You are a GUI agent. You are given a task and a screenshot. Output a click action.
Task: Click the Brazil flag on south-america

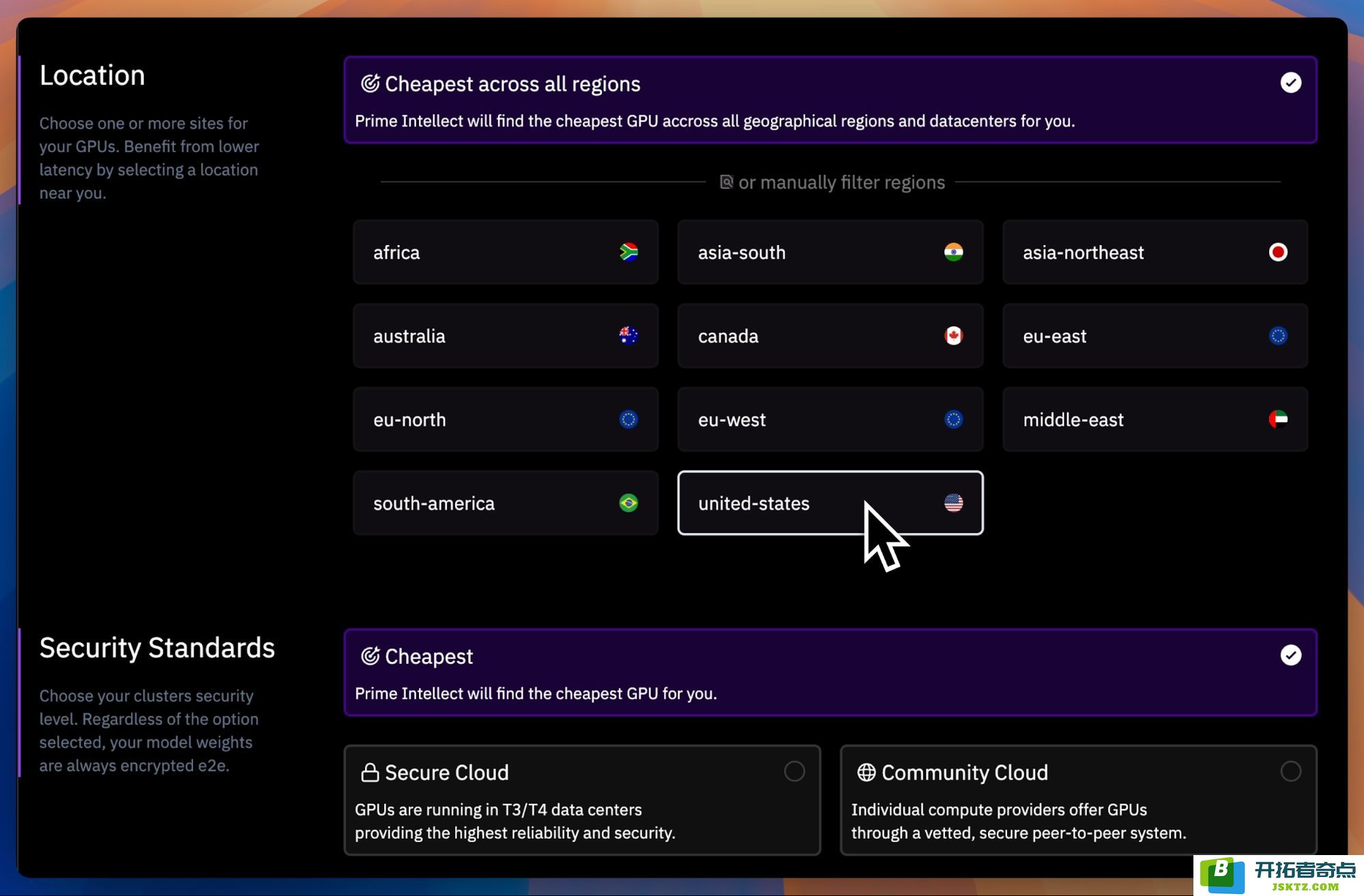(628, 503)
